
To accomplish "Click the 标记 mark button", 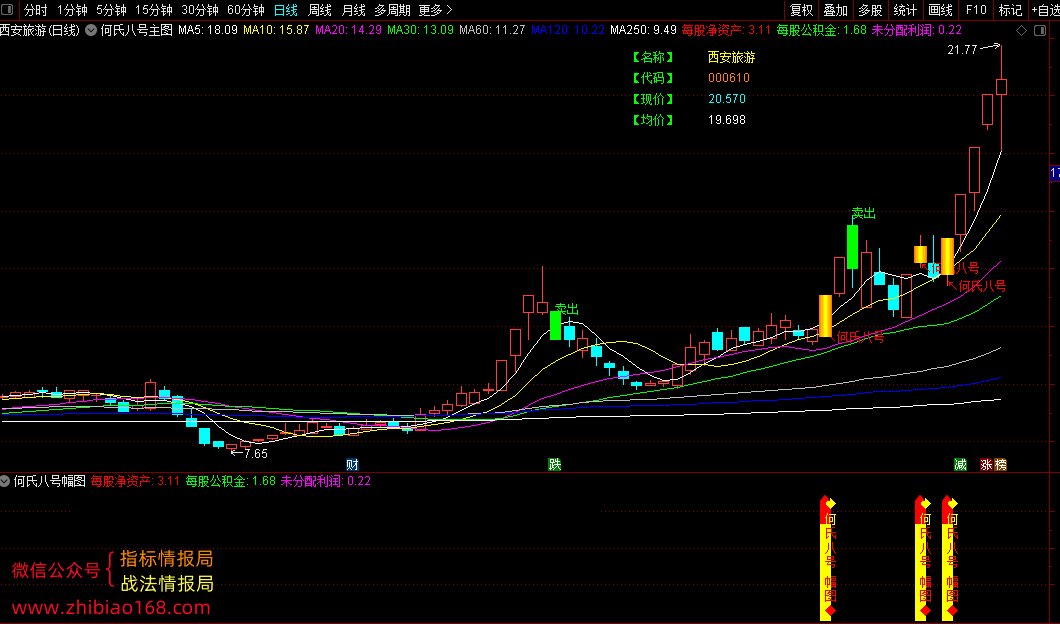I will 1011,10.
